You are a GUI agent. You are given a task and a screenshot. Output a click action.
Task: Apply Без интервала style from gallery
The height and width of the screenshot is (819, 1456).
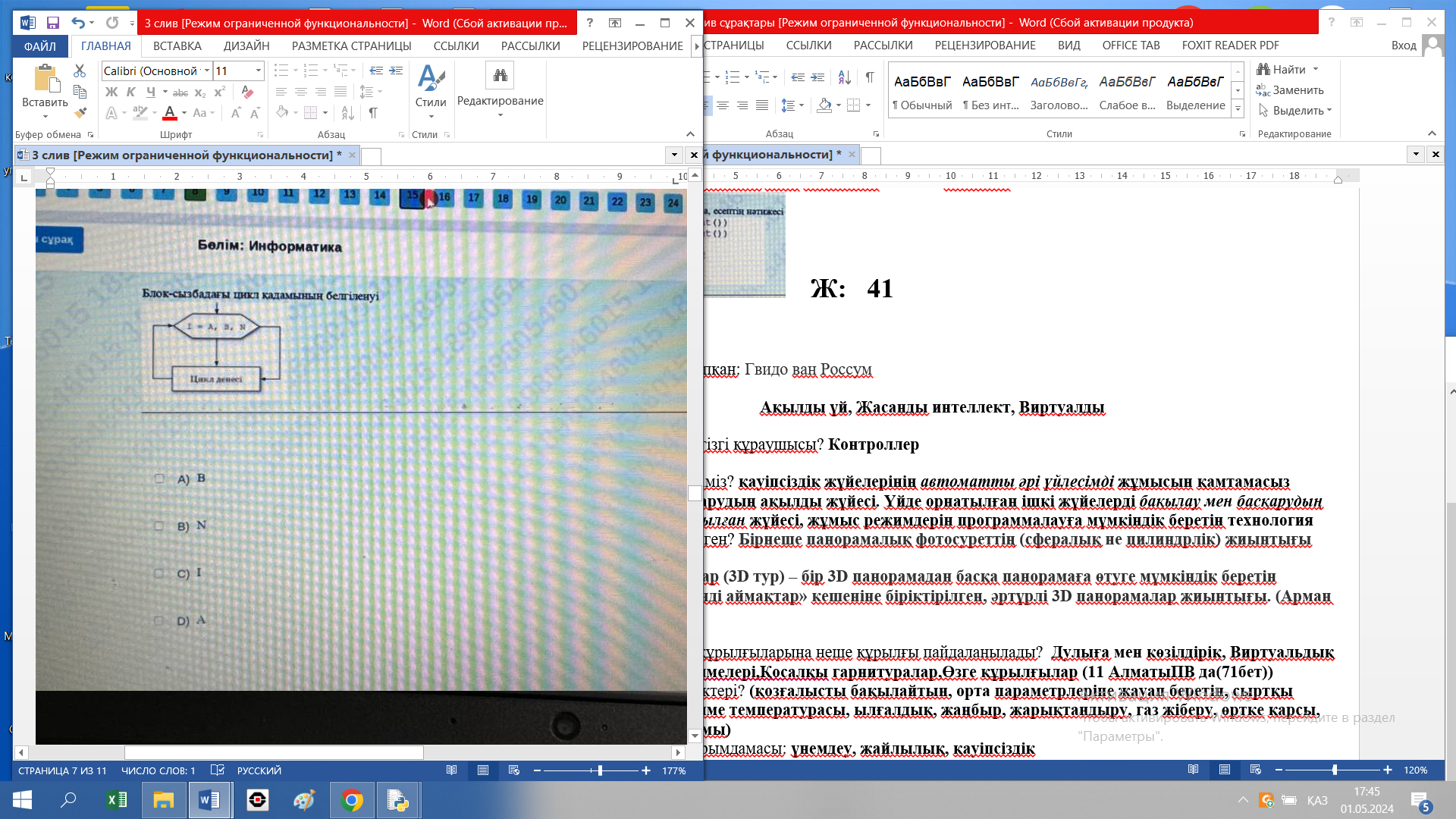pyautogui.click(x=990, y=91)
